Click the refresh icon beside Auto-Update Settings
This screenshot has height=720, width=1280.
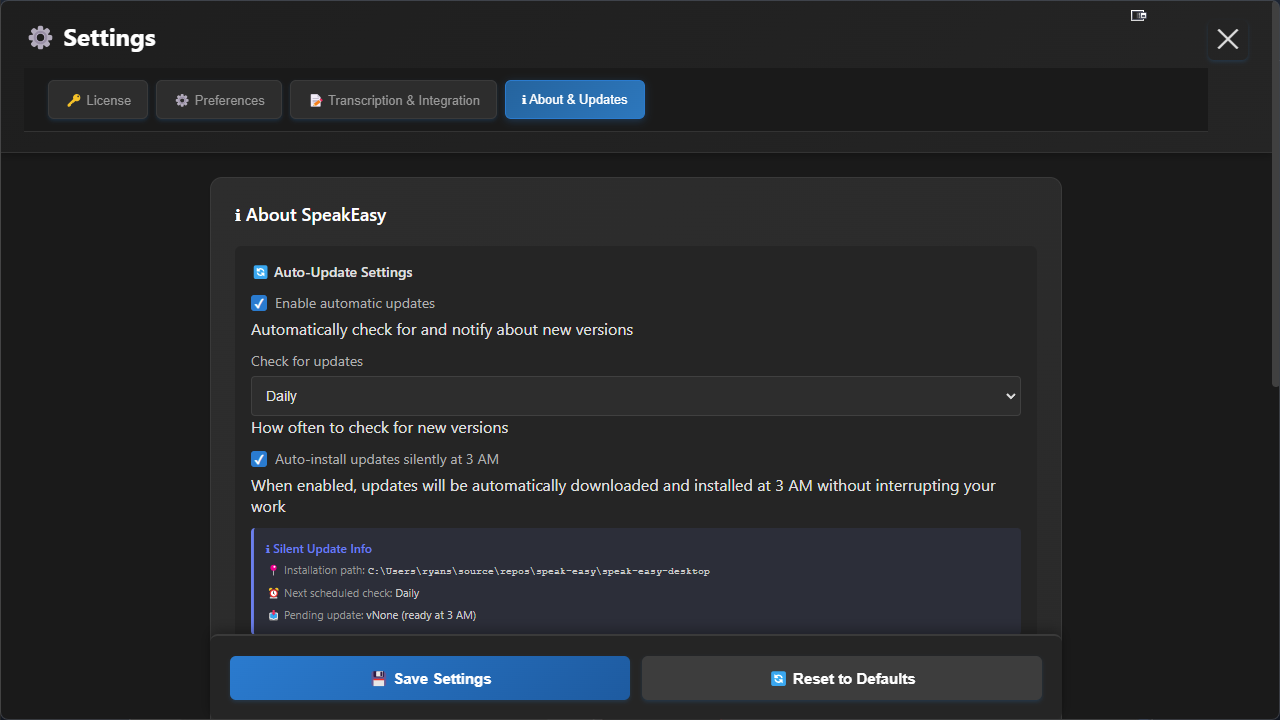tap(260, 272)
